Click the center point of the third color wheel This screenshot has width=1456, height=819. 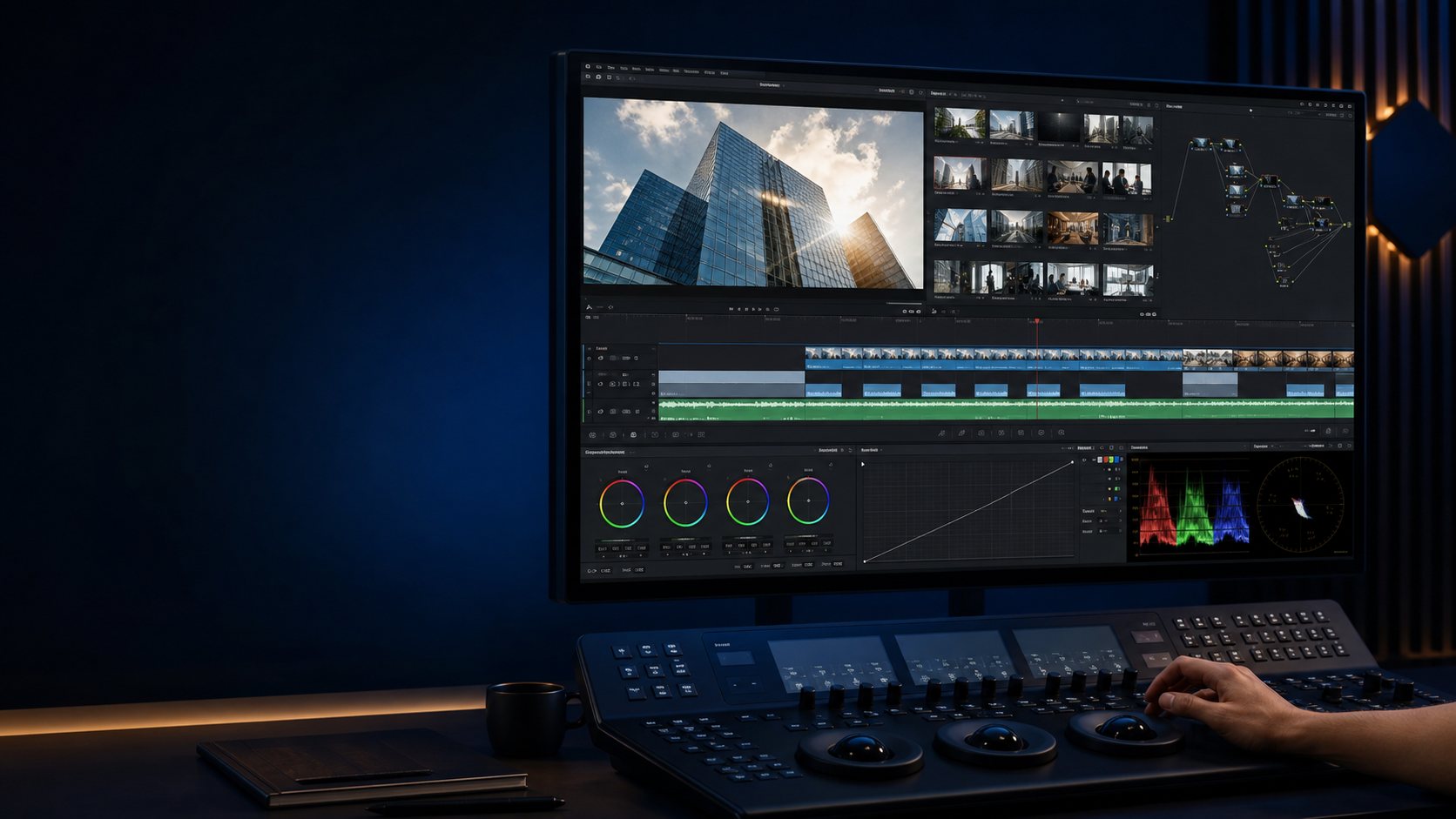(747, 501)
